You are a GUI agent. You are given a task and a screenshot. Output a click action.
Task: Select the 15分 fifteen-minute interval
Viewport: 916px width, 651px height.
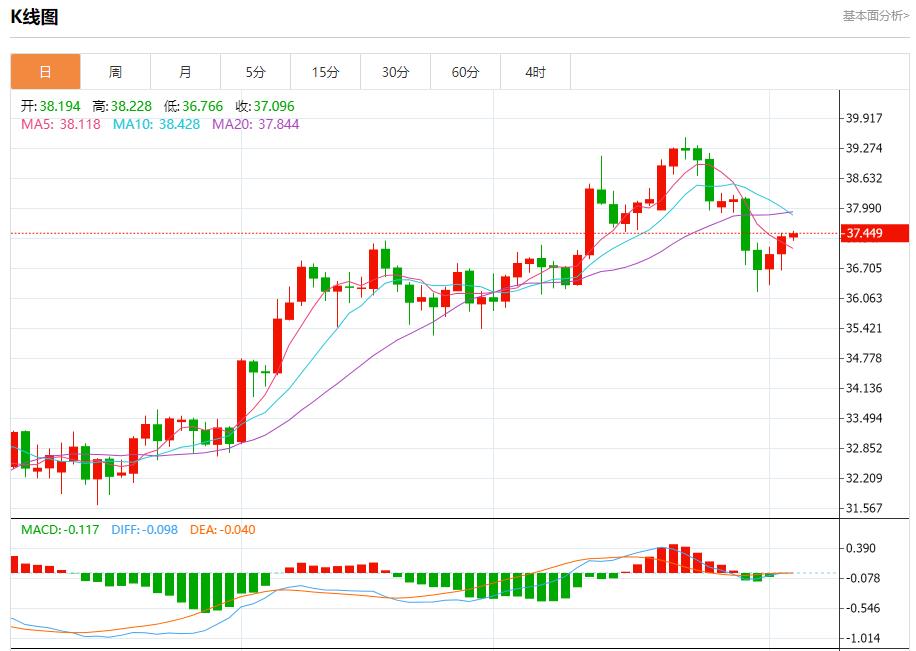(325, 71)
